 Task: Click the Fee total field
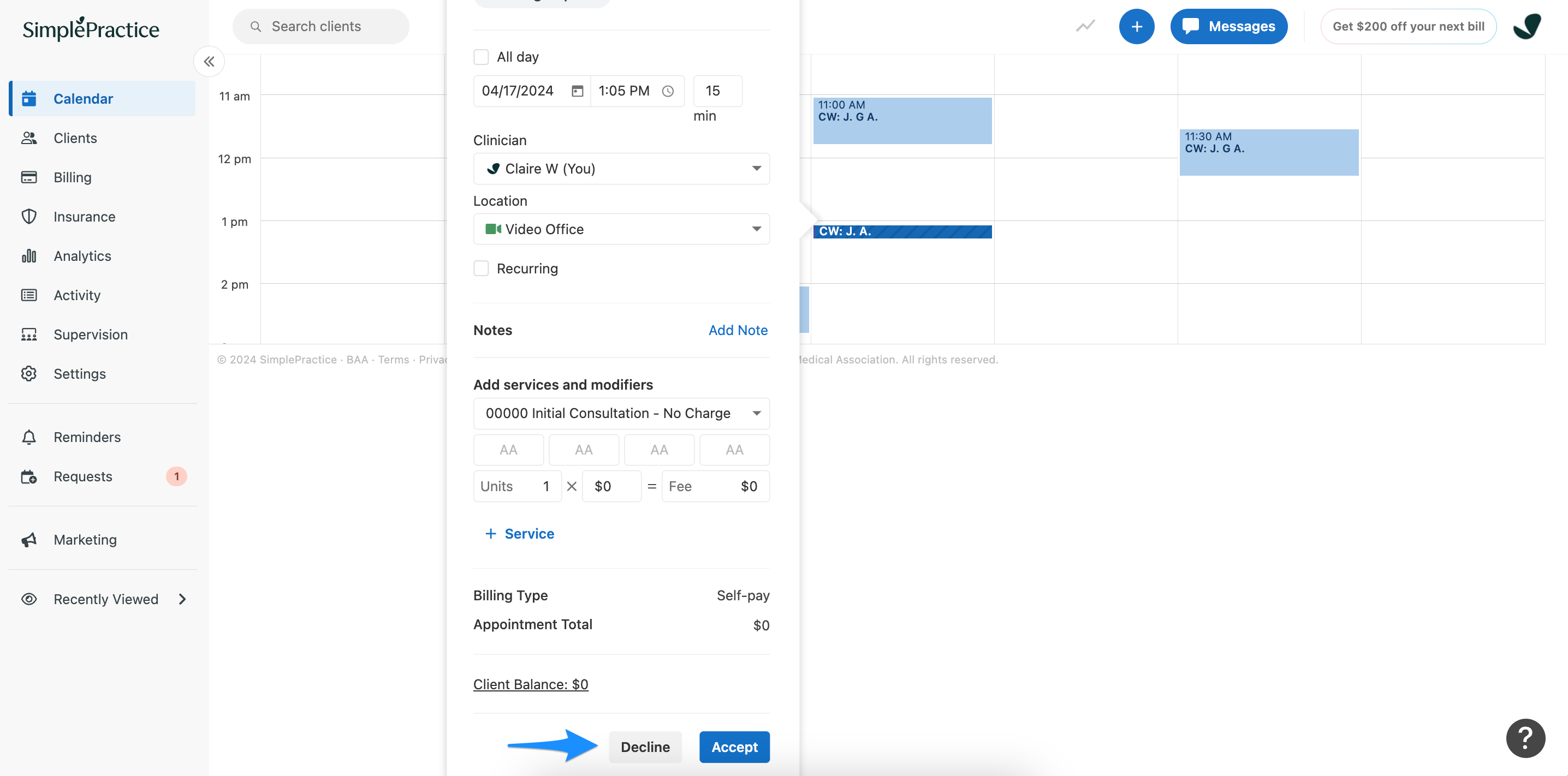(715, 486)
